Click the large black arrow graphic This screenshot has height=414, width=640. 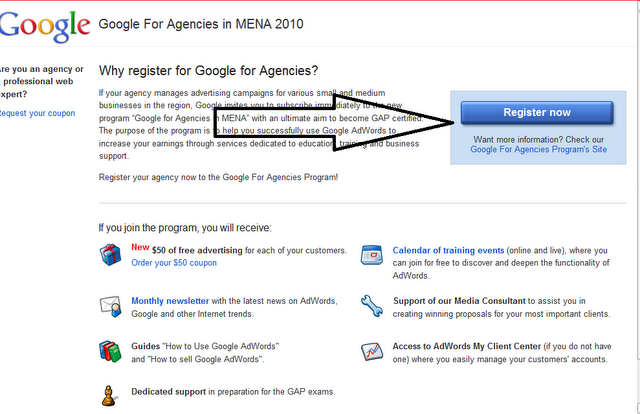point(334,122)
